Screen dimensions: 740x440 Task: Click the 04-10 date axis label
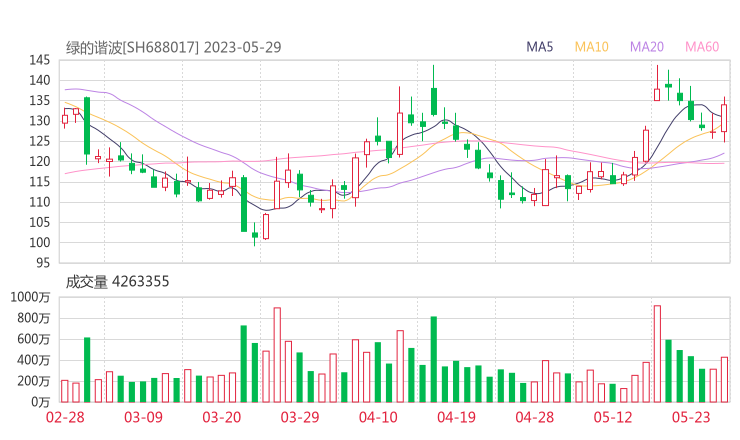[378, 417]
